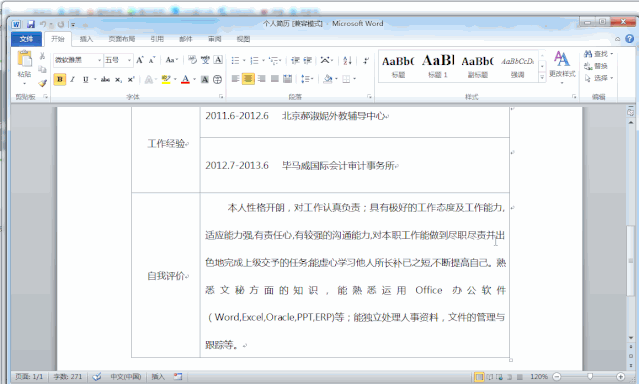Open the borders dropdown arrow

click(355, 79)
